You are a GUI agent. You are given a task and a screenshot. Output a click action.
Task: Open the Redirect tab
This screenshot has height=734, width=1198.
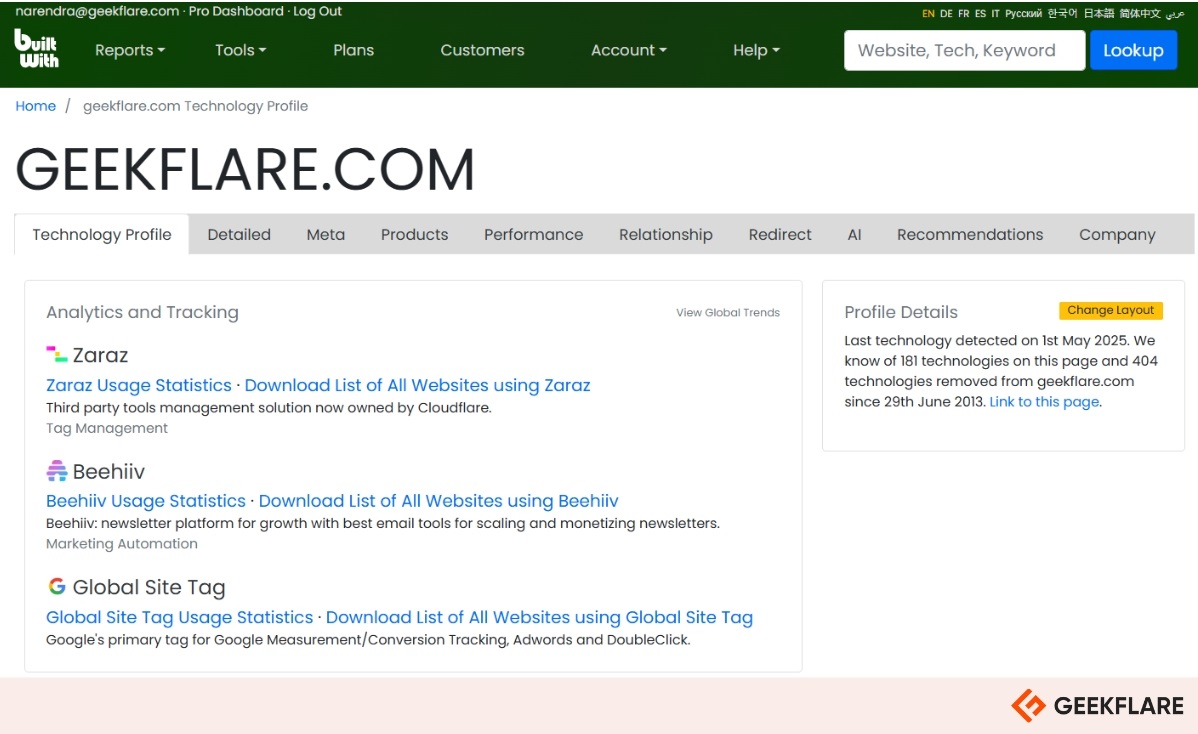click(x=780, y=234)
